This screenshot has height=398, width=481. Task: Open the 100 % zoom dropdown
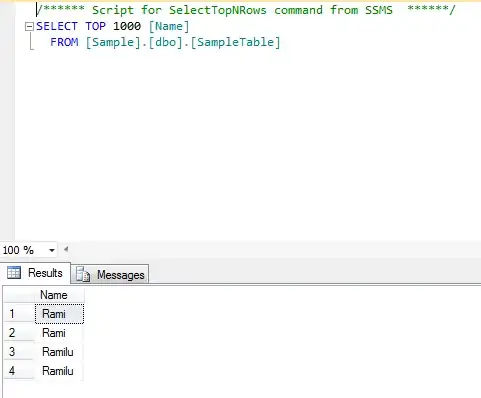tap(52, 250)
